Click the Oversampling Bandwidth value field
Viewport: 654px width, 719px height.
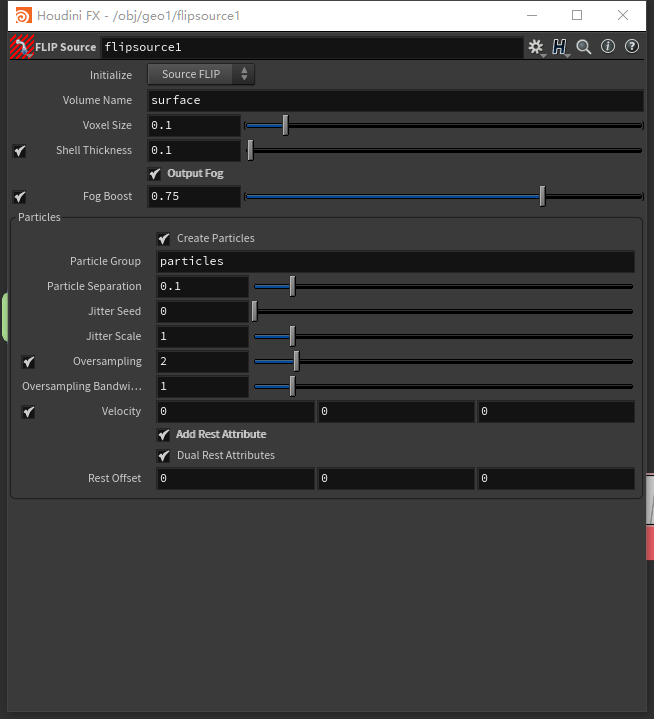tap(203, 386)
